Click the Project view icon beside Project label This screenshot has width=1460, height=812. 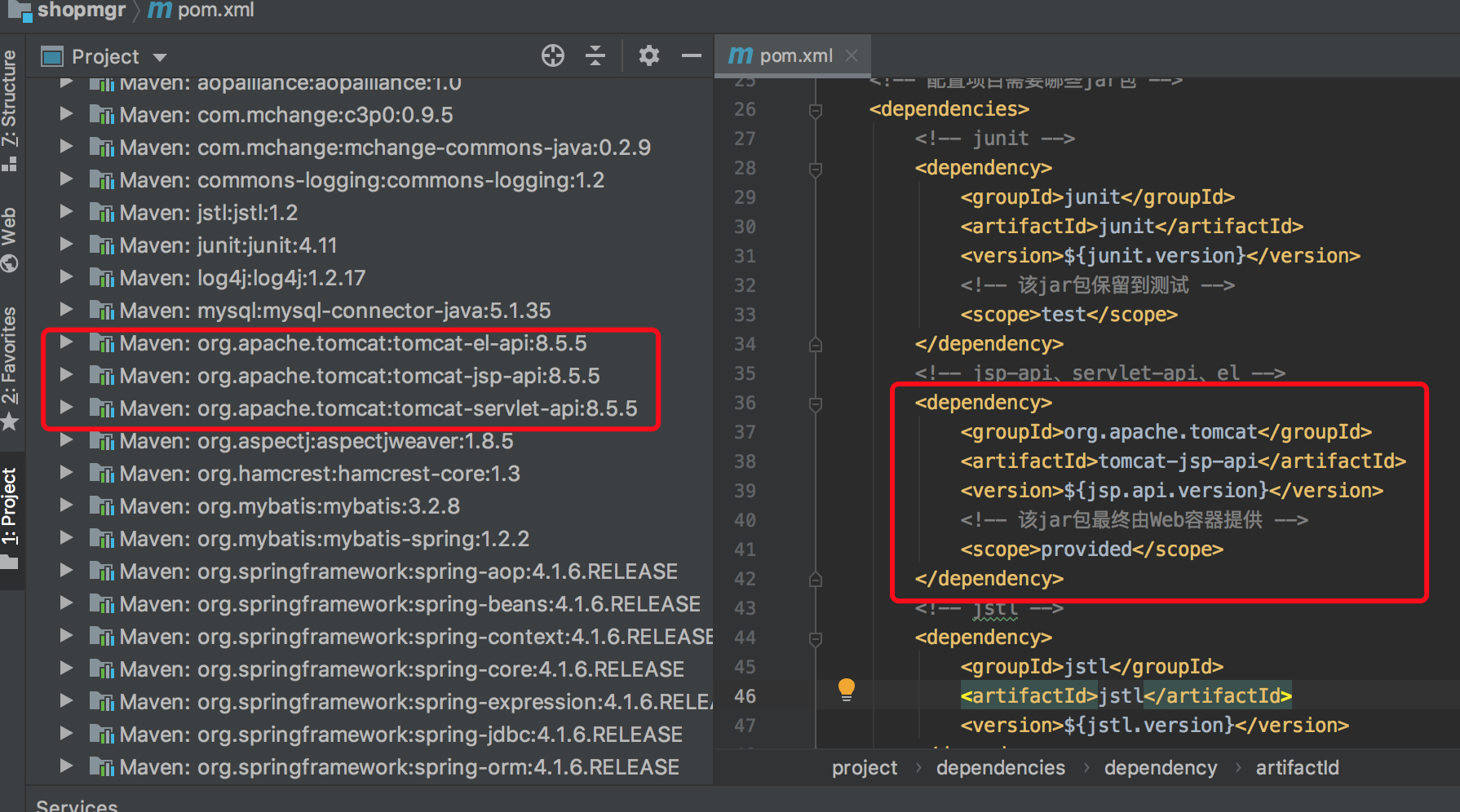[52, 56]
